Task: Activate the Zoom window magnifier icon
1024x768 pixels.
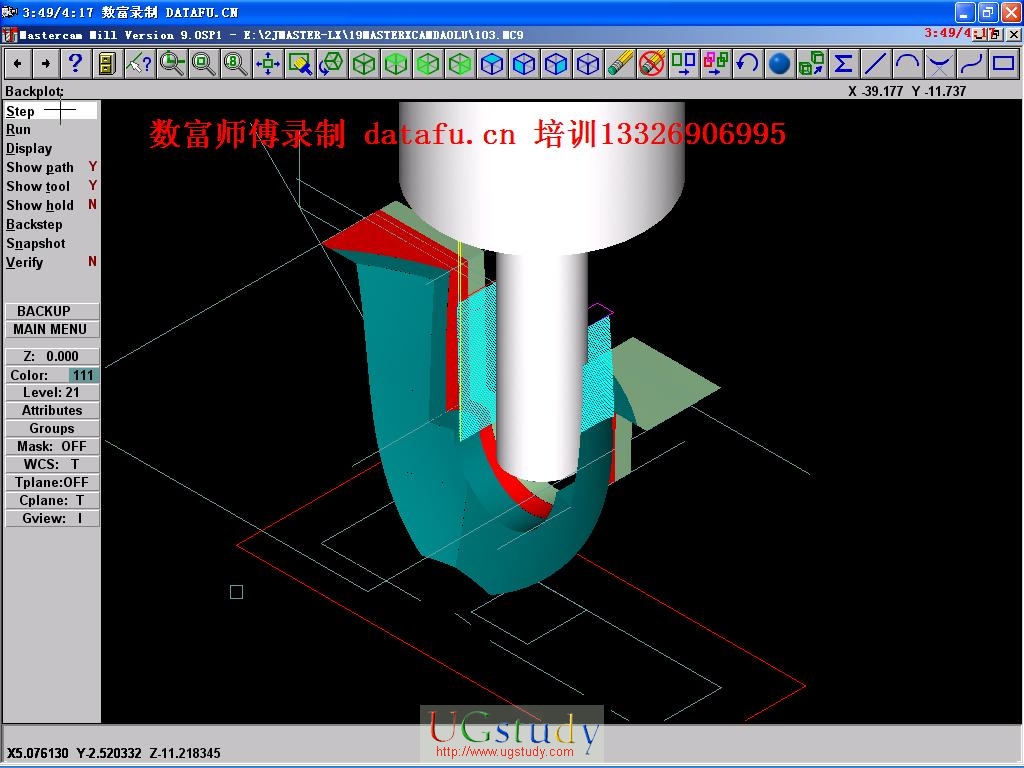Action: click(172, 63)
